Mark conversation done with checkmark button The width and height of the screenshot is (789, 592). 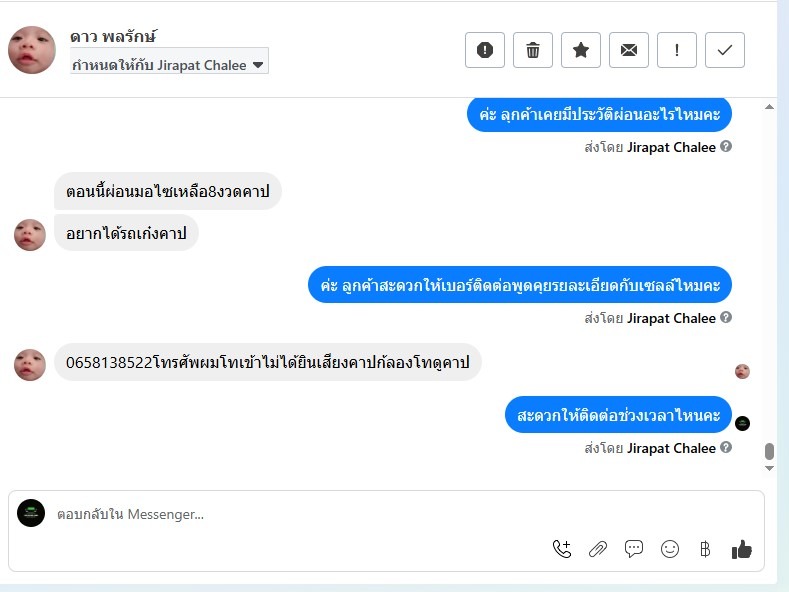point(725,50)
